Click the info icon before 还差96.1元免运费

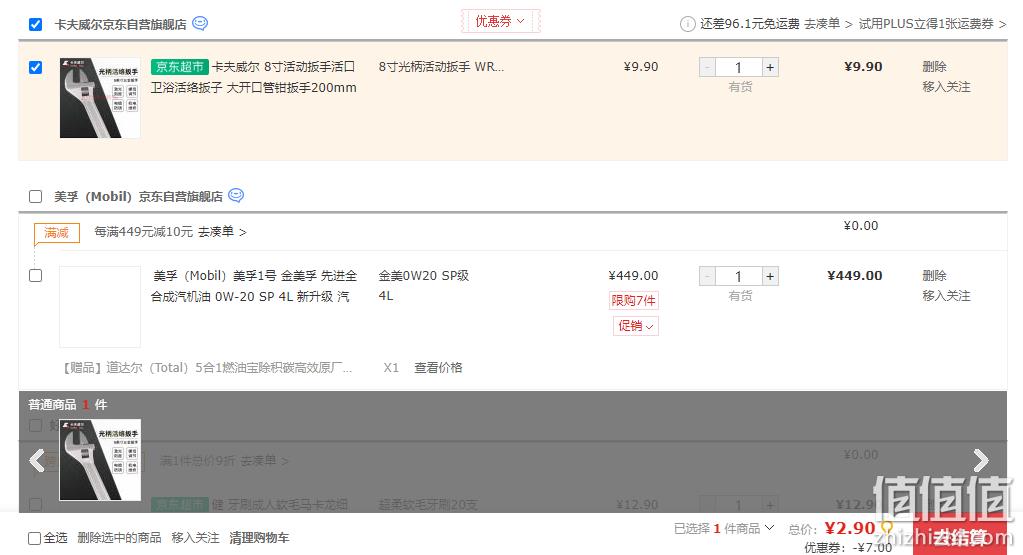[x=688, y=24]
